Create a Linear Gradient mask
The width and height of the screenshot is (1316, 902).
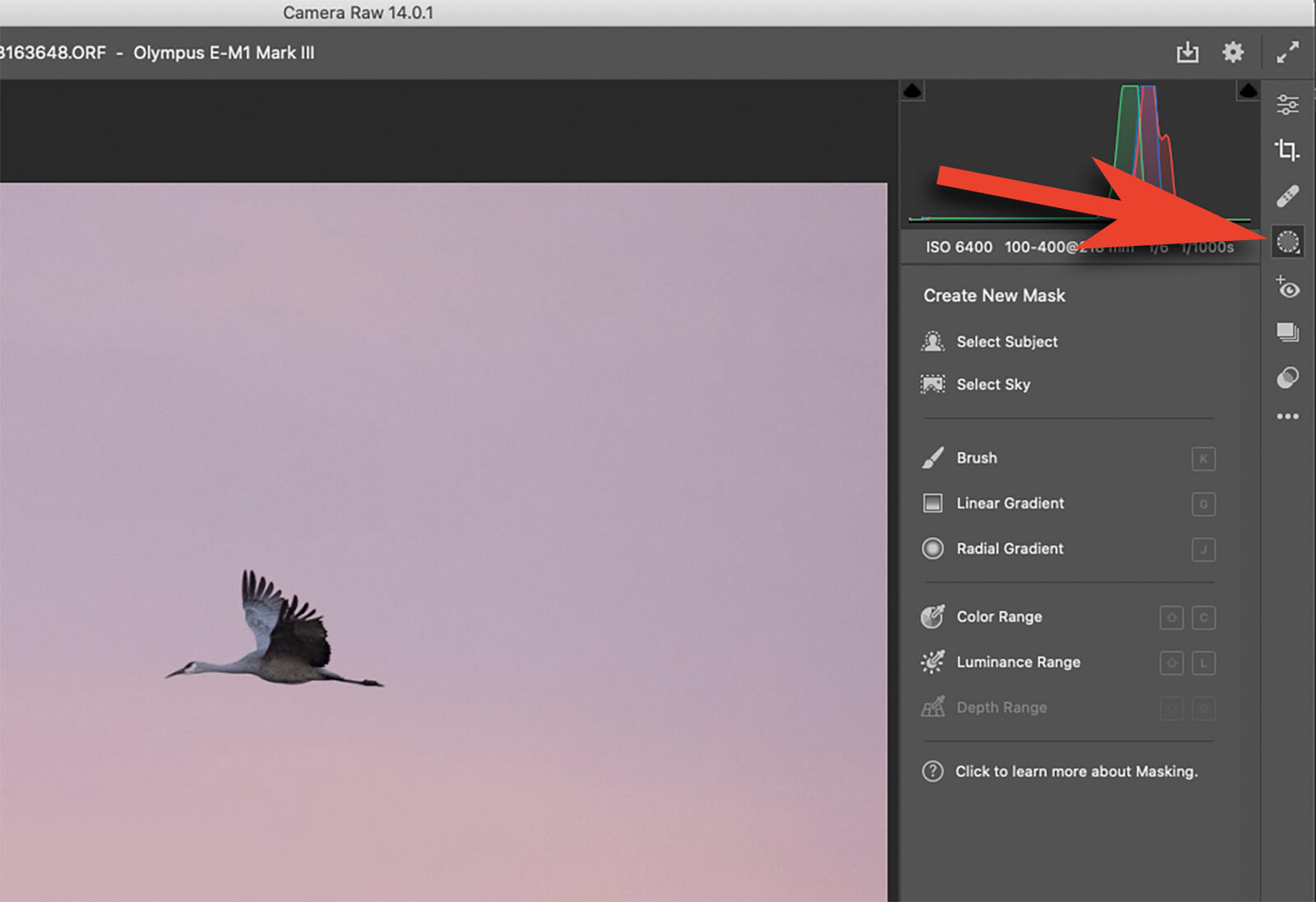click(x=1009, y=503)
